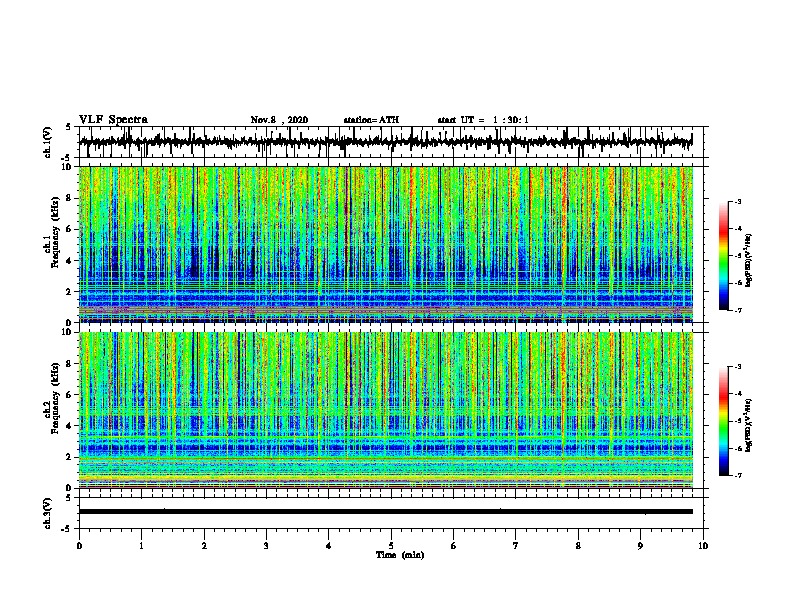Select the "start UT = 1:30:1" text
The height and width of the screenshot is (612, 792).
(x=483, y=120)
